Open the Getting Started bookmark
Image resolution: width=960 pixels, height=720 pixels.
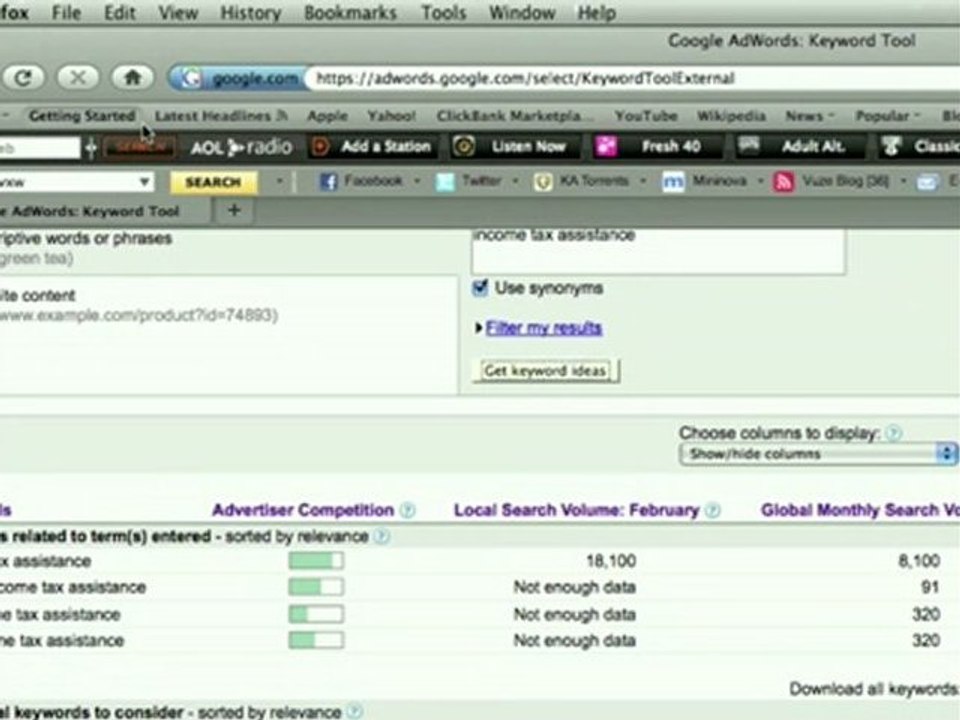click(x=82, y=116)
